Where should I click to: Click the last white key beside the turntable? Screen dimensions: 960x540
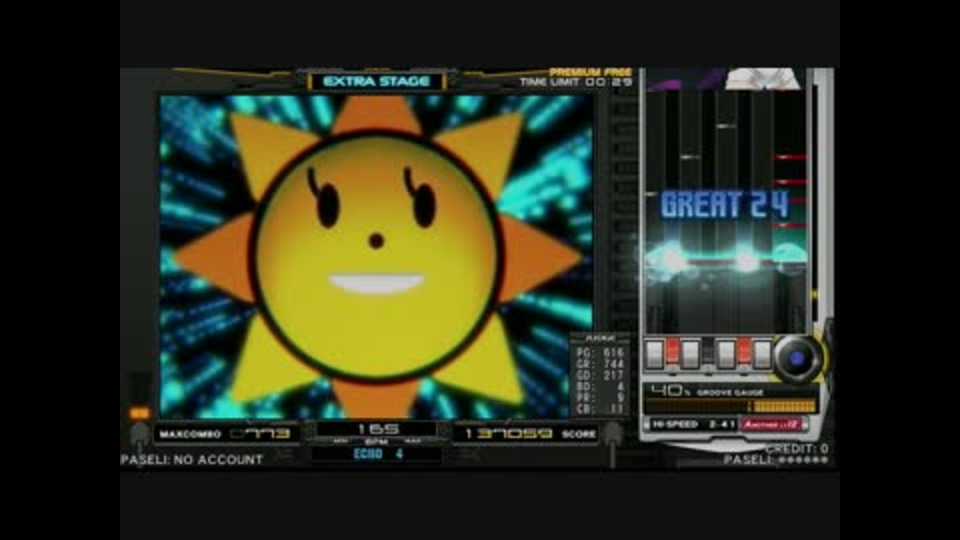[762, 354]
